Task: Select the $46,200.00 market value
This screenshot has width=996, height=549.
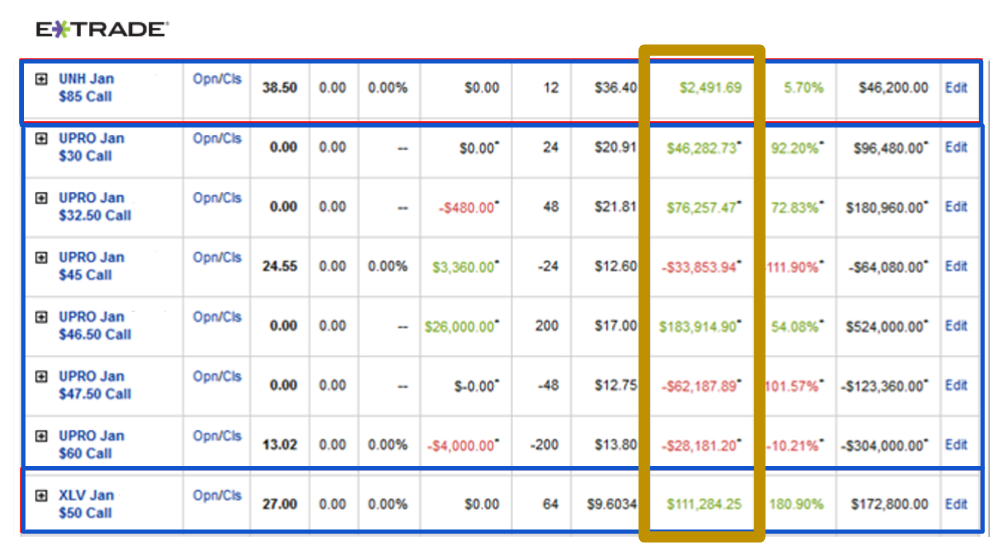Action: pyautogui.click(x=893, y=88)
